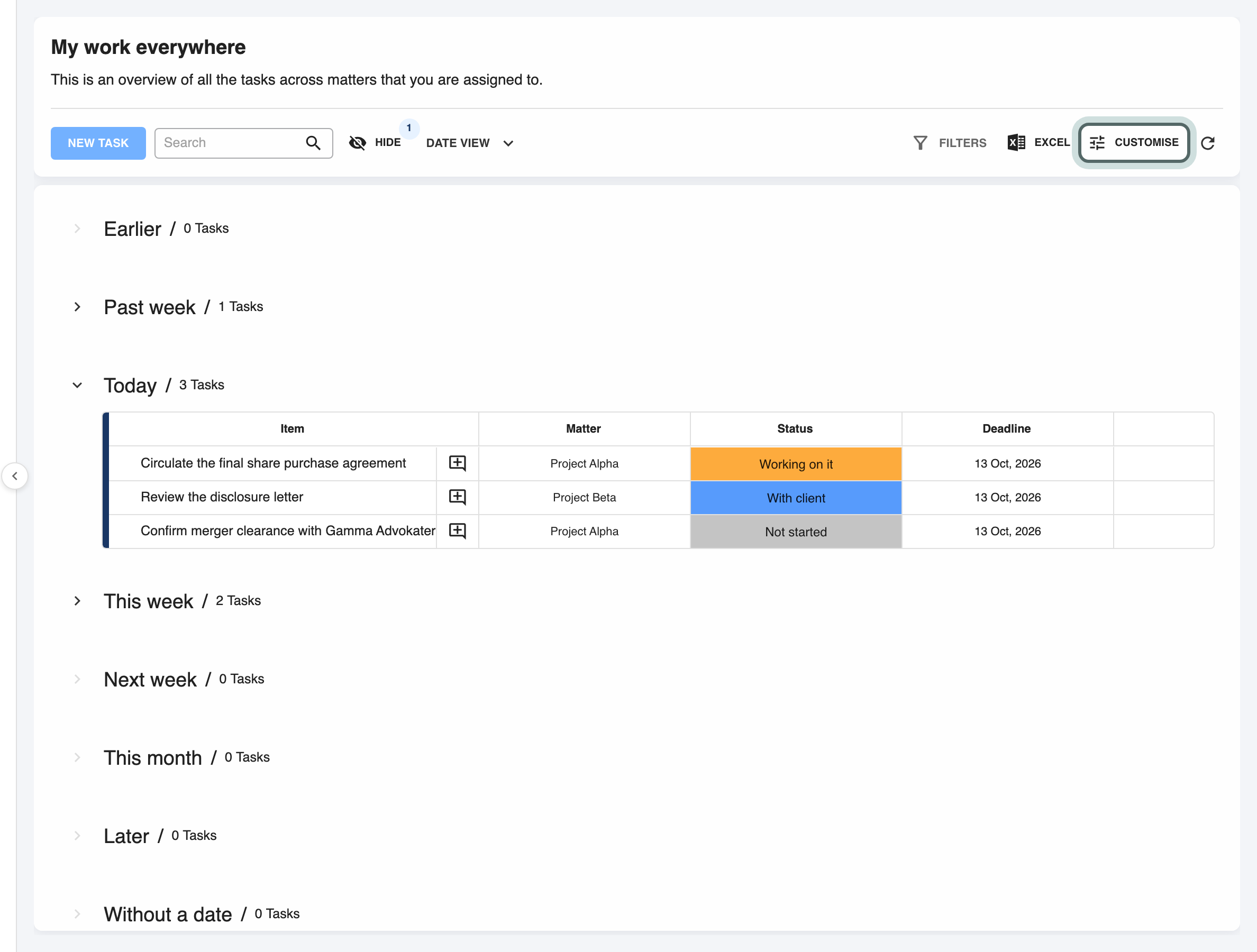Collapse the Today section
The image size is (1257, 952).
pos(77,385)
